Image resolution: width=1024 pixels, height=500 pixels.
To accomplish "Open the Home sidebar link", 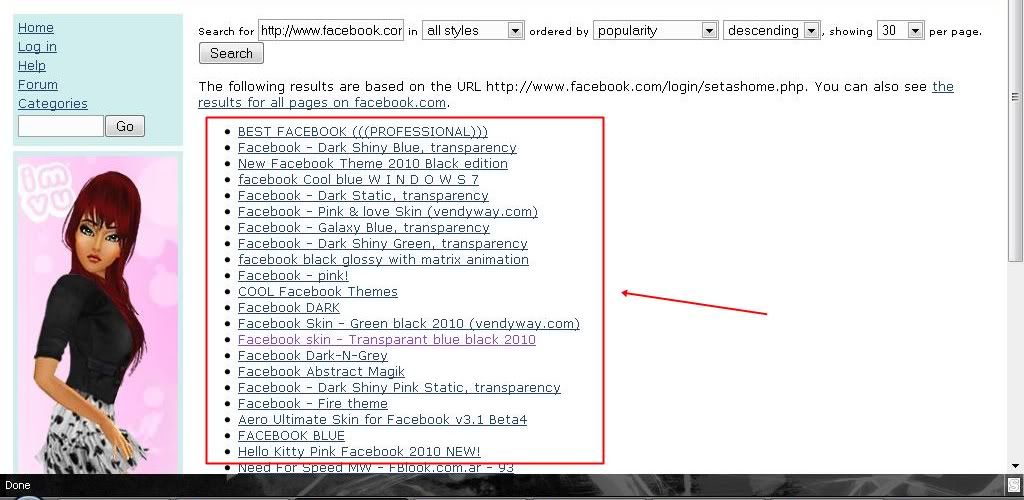I will (36, 28).
